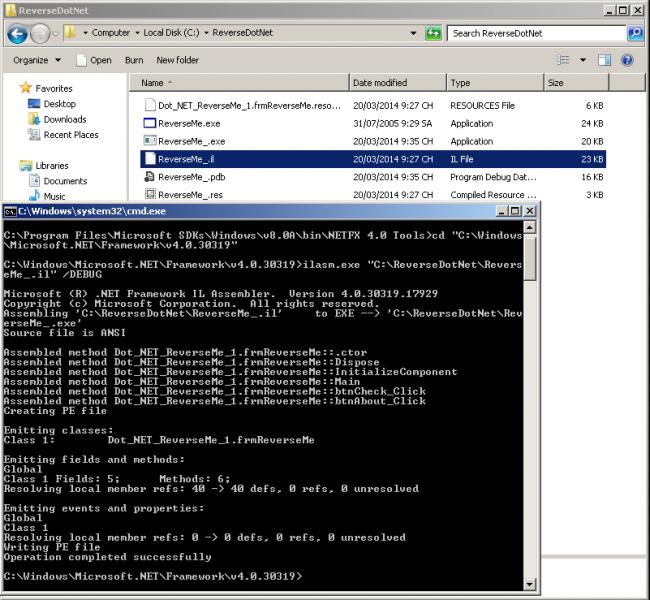
Task: Click the Recent Places icon in sidebar
Action: [34, 134]
